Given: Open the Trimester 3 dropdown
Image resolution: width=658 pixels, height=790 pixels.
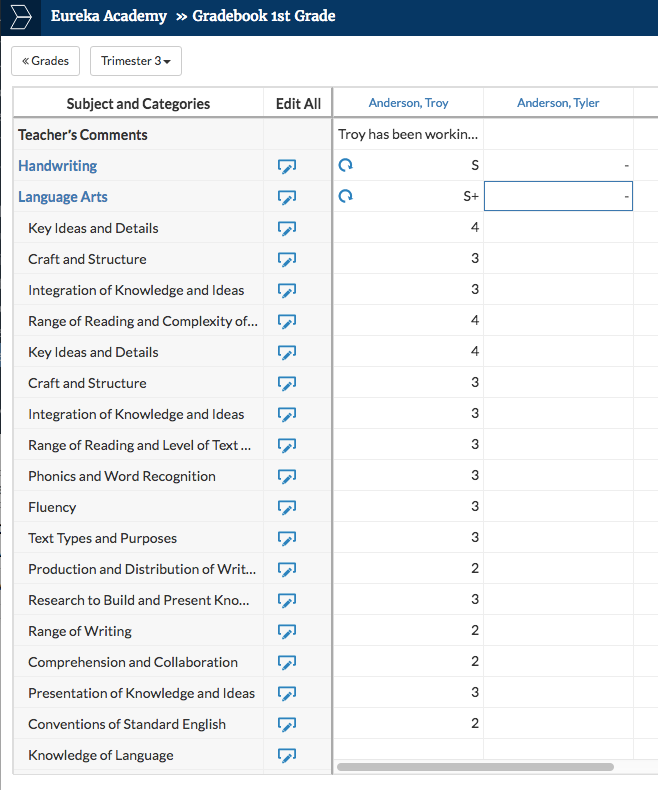Looking at the screenshot, I should (x=136, y=61).
